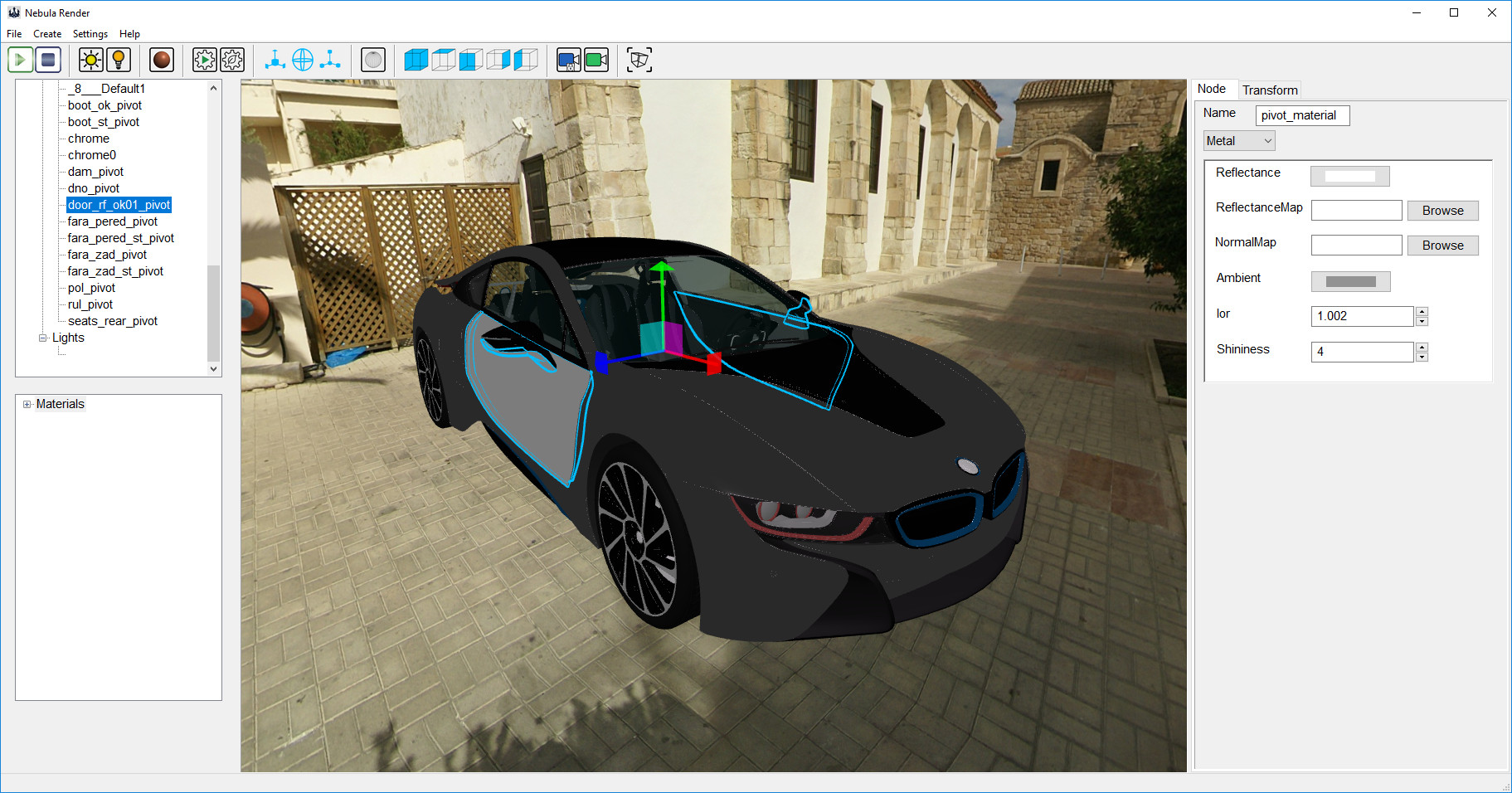Click the frame object in view icon
Screen dimensions: 1512x793
639,60
